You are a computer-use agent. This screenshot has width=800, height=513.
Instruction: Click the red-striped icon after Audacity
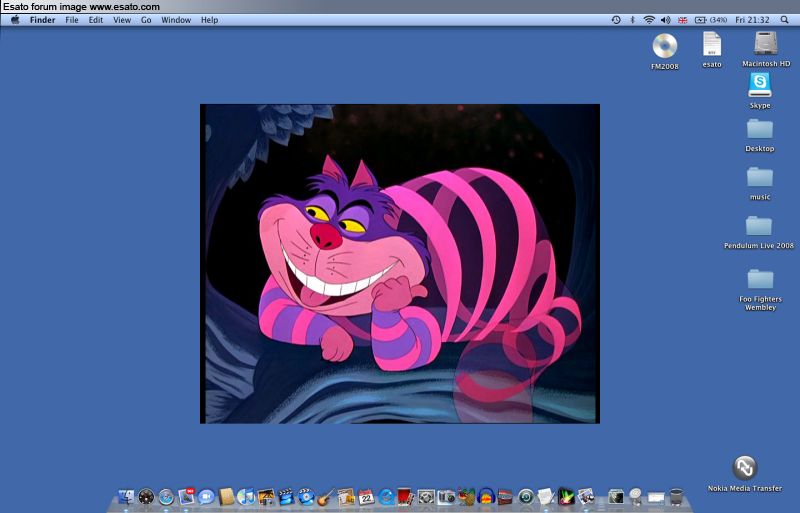(x=505, y=497)
